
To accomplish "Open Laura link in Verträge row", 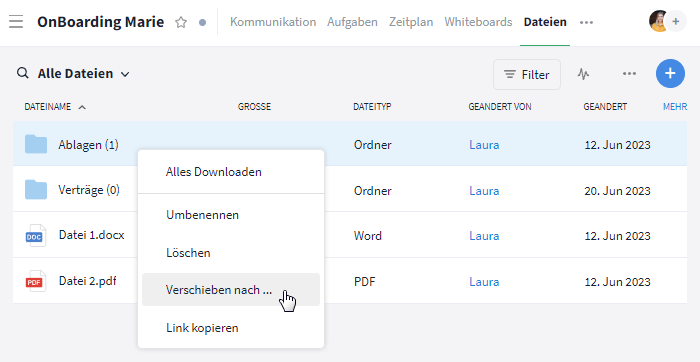I will coord(484,191).
